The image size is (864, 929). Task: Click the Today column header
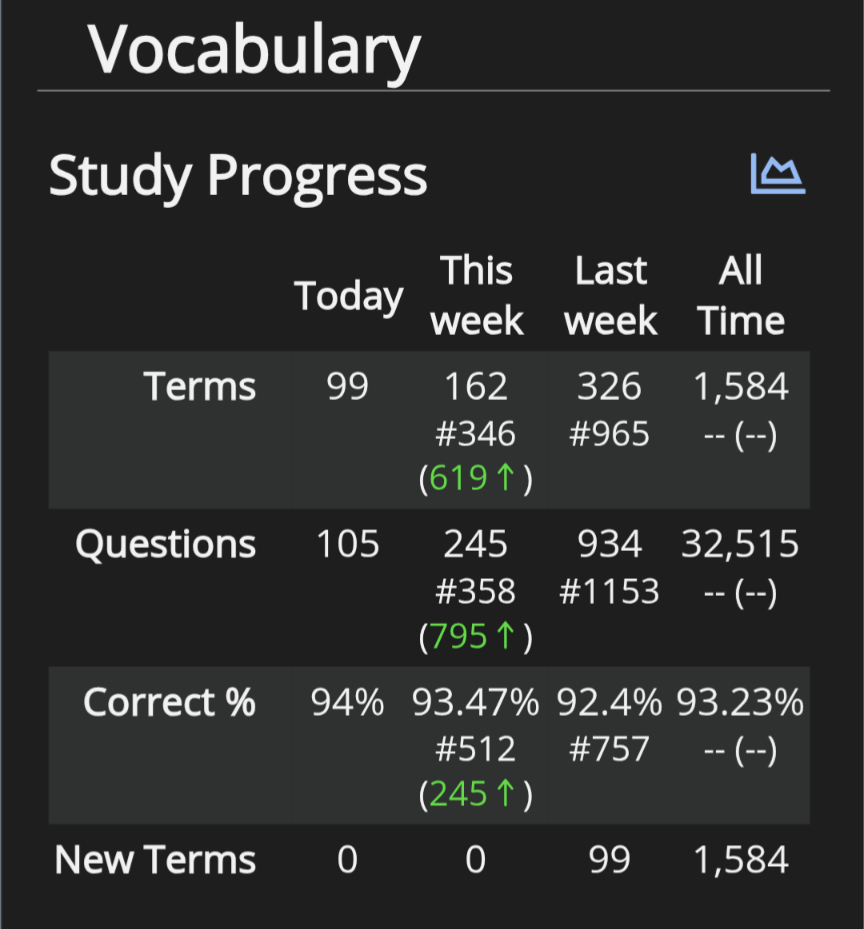[348, 296]
